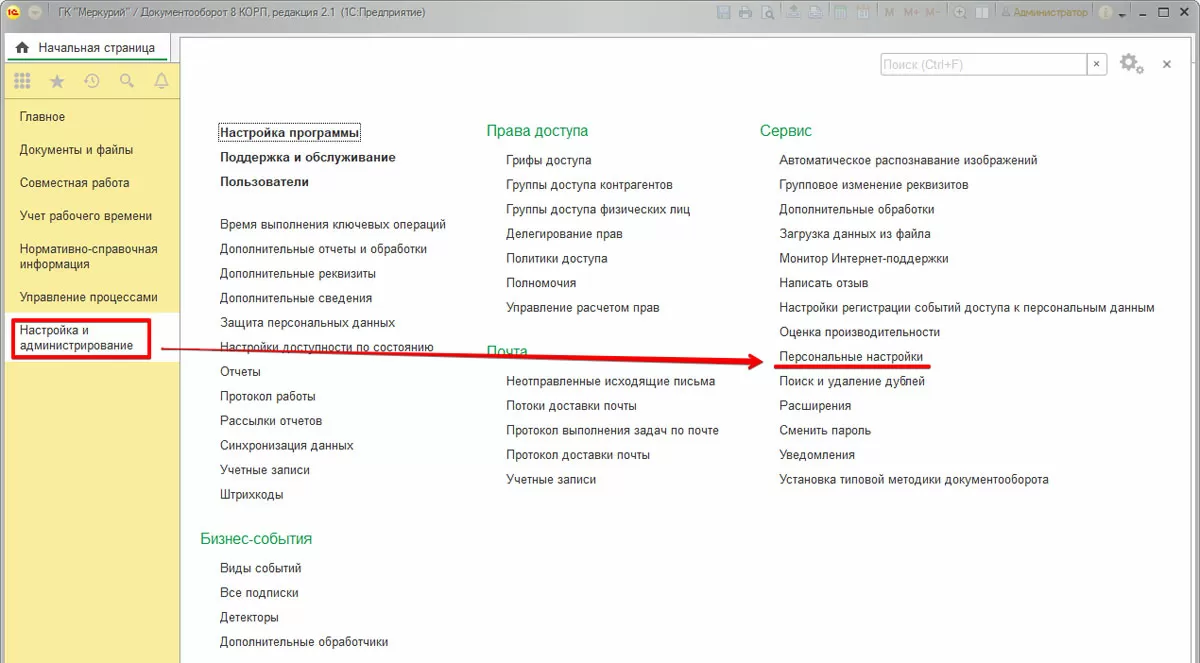Open Дополнительные реквизиты
Viewport: 1200px width, 663px height.
point(298,273)
